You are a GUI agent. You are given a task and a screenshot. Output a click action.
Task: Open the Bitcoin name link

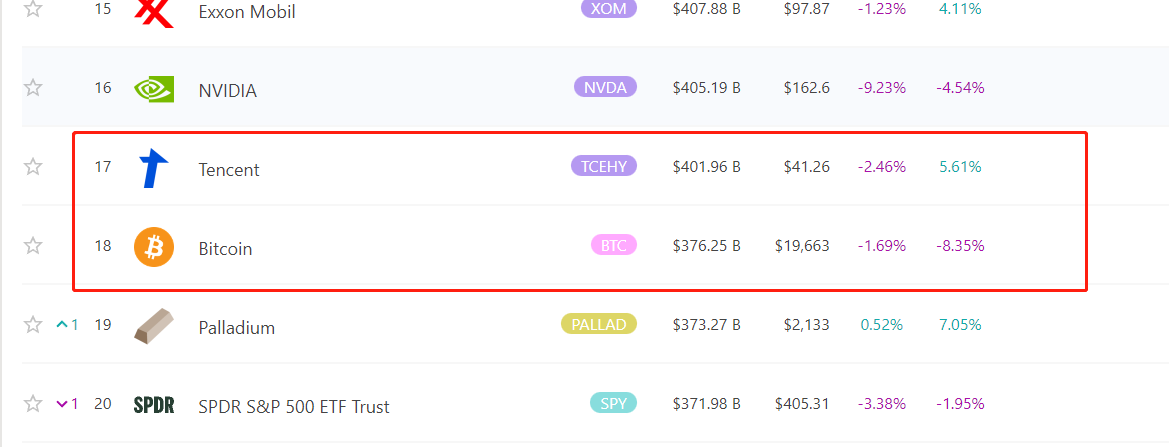point(225,249)
